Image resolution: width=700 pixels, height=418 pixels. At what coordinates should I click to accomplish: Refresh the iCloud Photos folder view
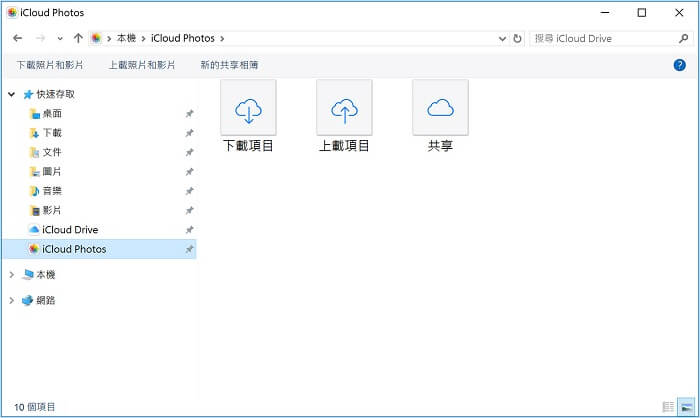517,39
